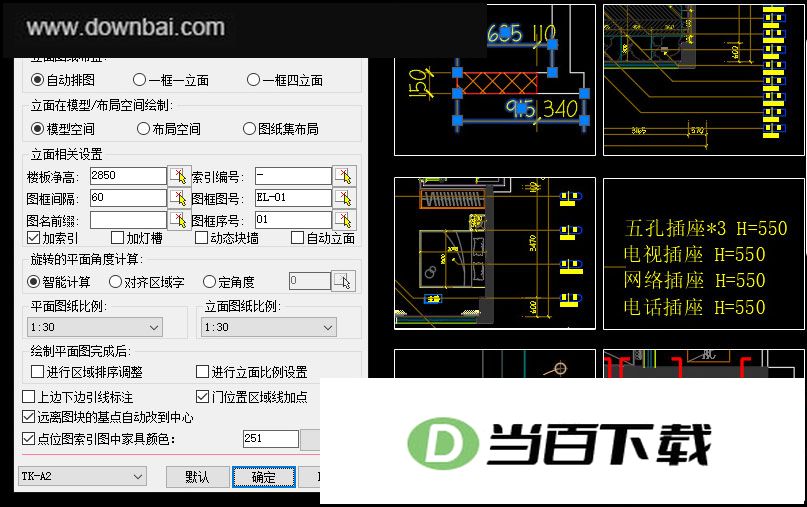The height and width of the screenshot is (507, 807).
Task: Click the 确定 button
Action: (264, 477)
